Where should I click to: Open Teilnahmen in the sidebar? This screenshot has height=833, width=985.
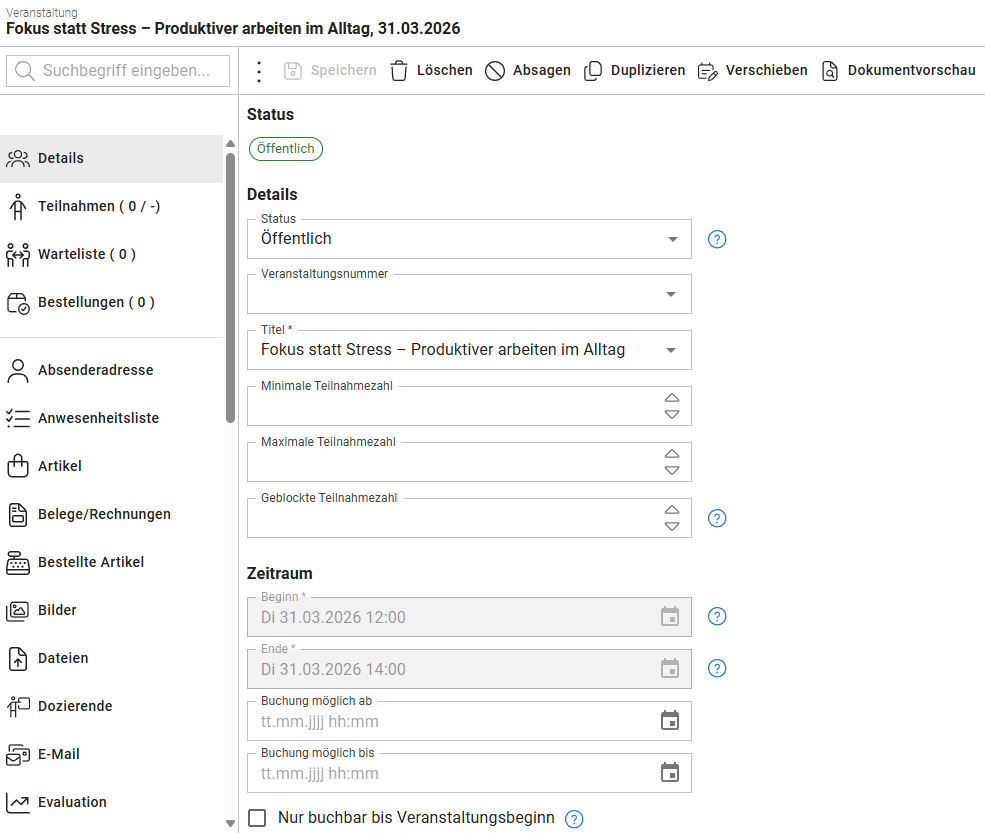pyautogui.click(x=99, y=206)
